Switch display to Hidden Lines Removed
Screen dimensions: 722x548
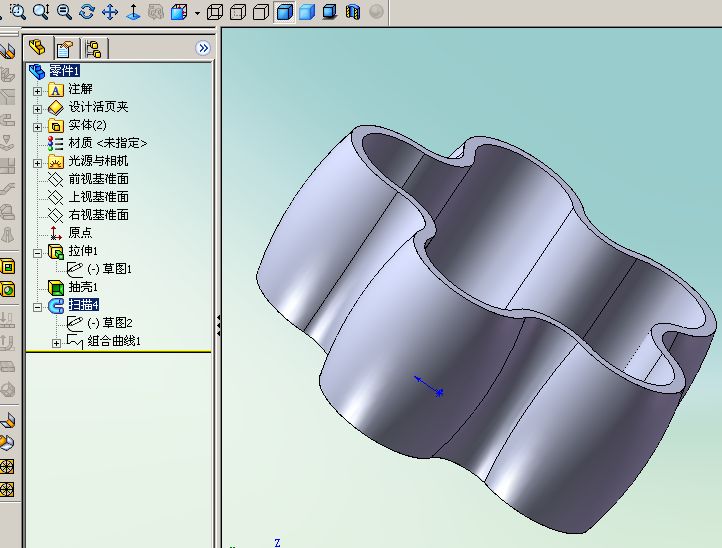(x=261, y=12)
